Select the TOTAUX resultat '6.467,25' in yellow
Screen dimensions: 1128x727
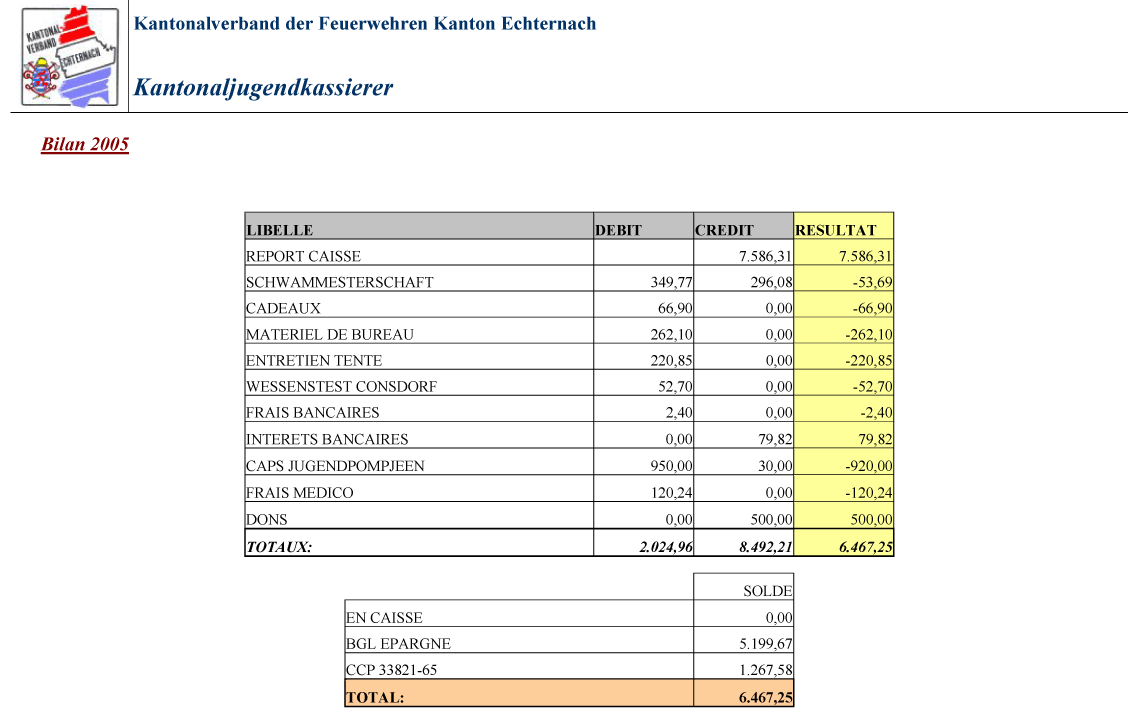tap(865, 547)
